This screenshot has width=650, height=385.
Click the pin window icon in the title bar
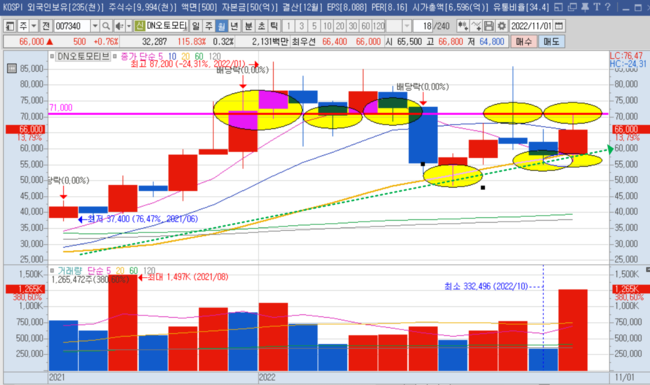tap(585, 7)
